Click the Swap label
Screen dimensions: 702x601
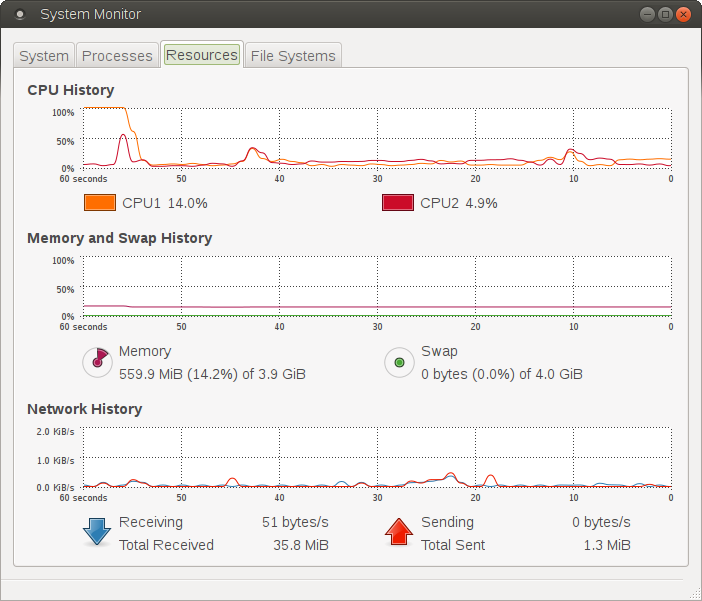tap(439, 351)
